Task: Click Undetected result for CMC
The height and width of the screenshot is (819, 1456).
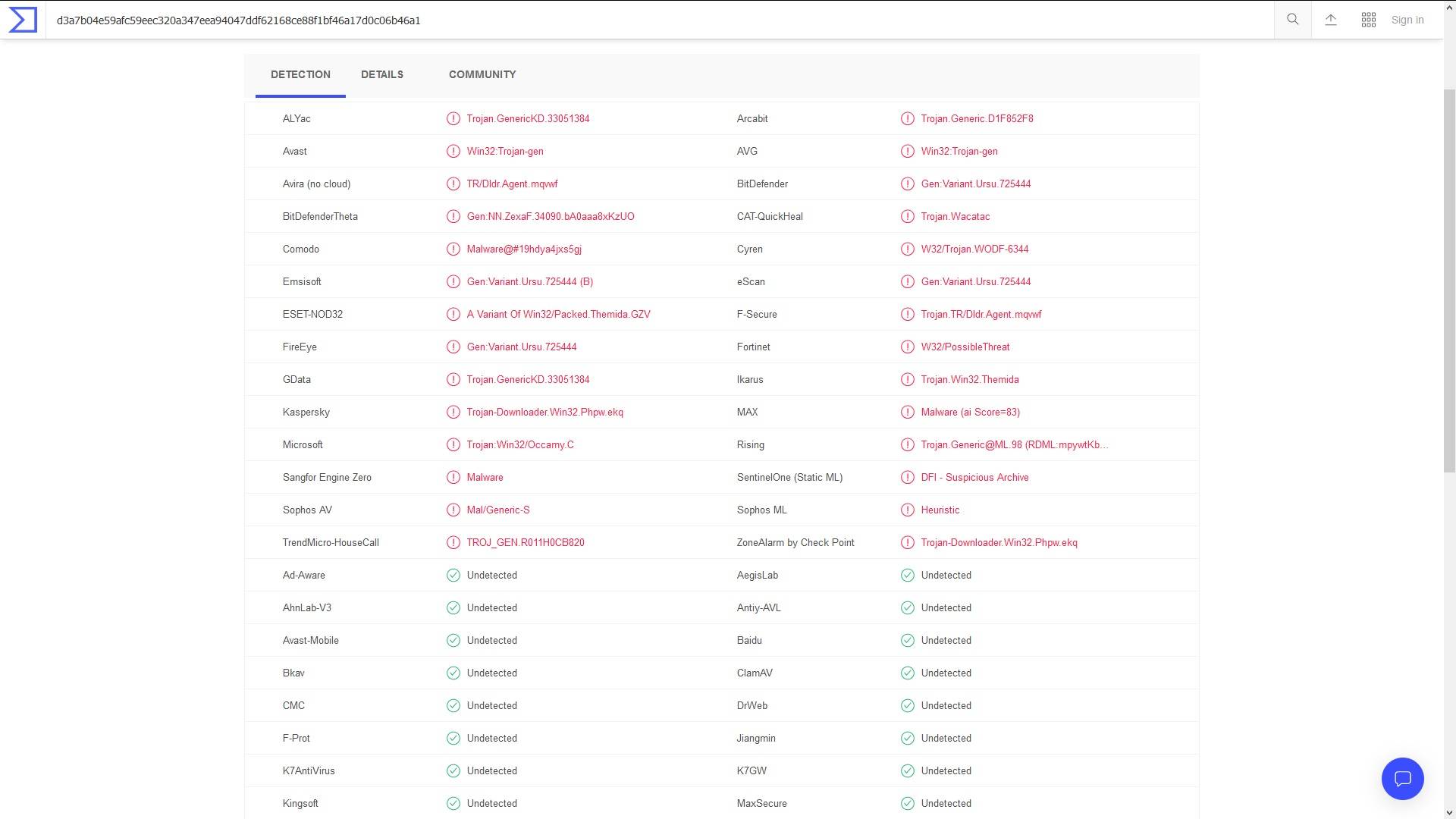Action: [491, 706]
